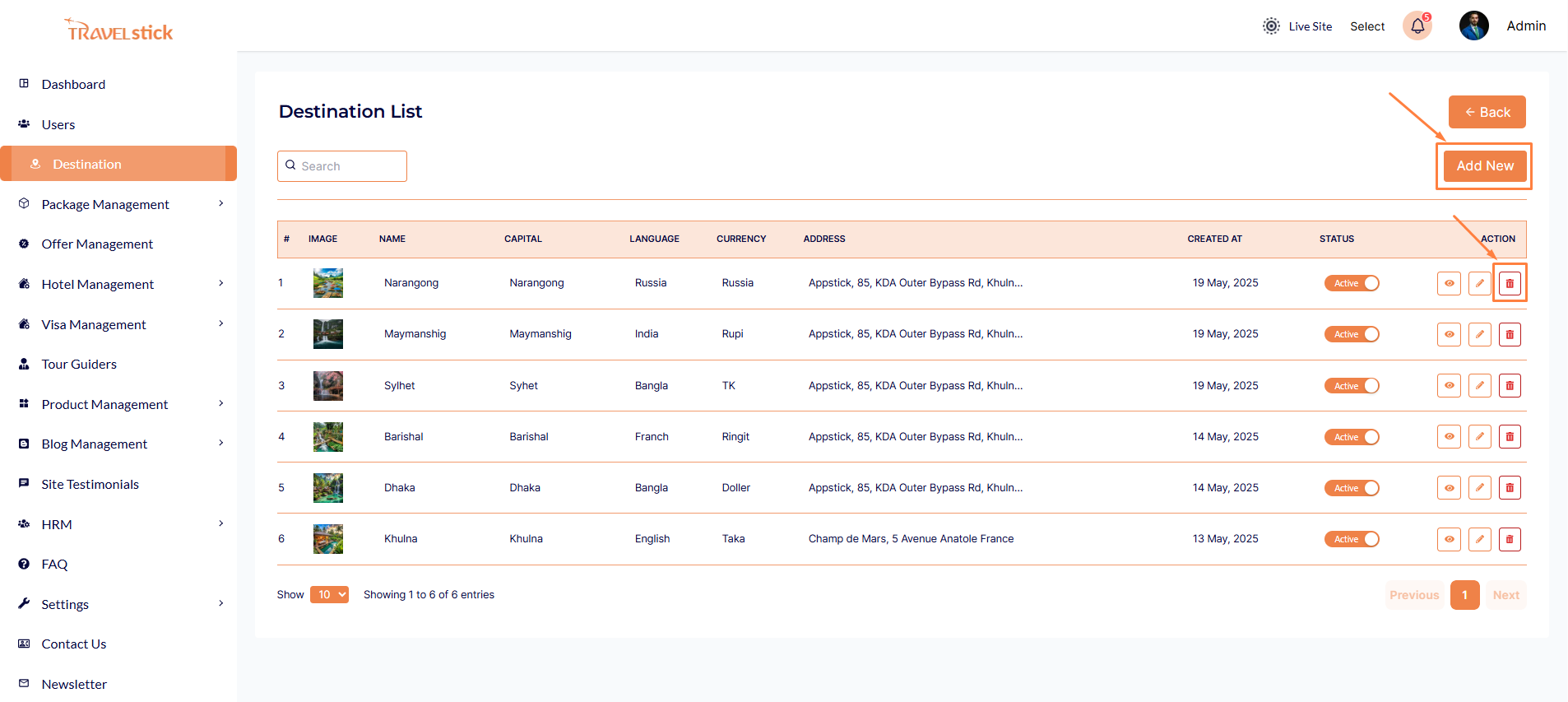
Task: Open the Narangong thumbnail image
Action: (x=328, y=283)
